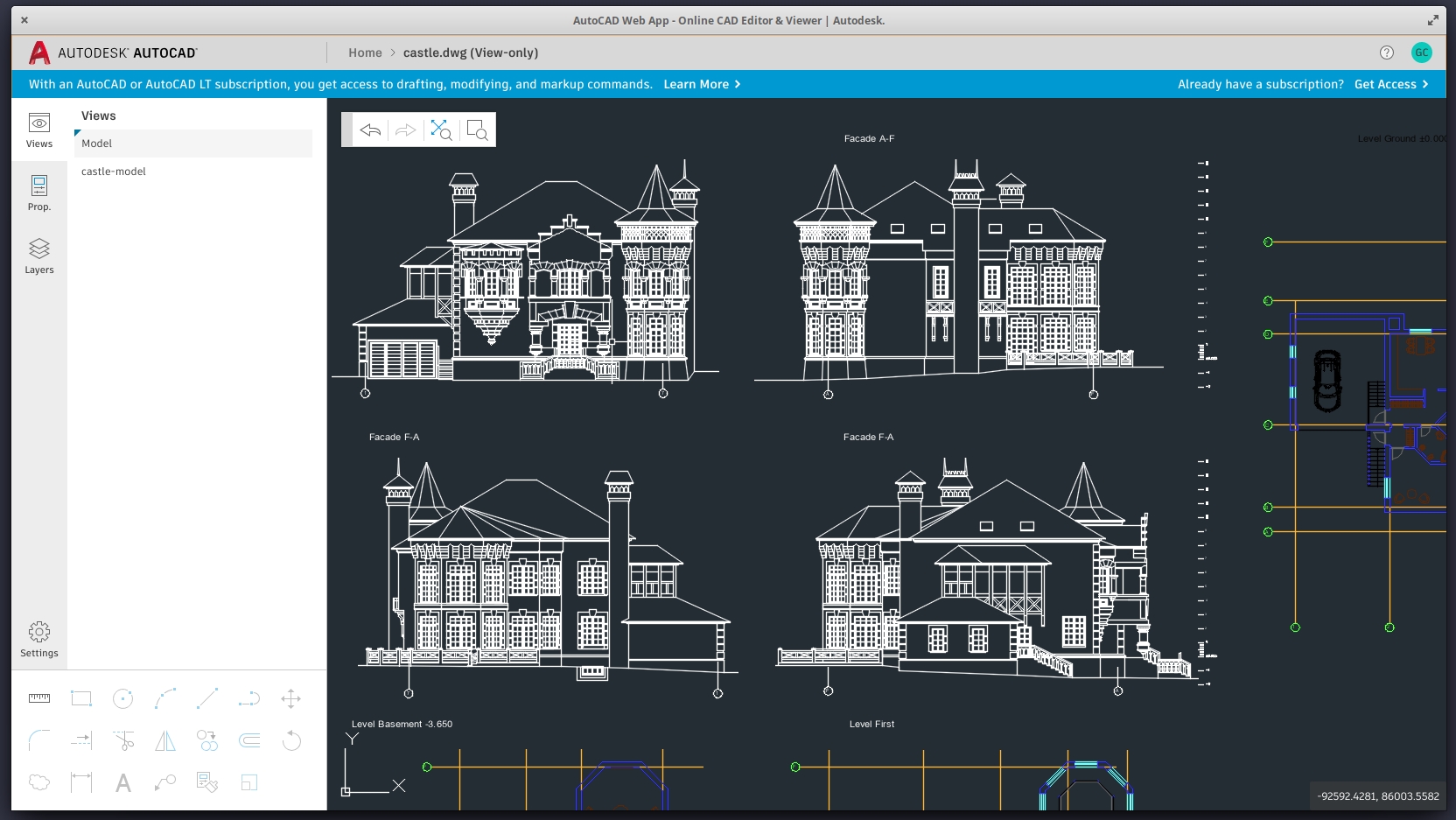Activate Zoom Window tool

pyautogui.click(x=477, y=130)
